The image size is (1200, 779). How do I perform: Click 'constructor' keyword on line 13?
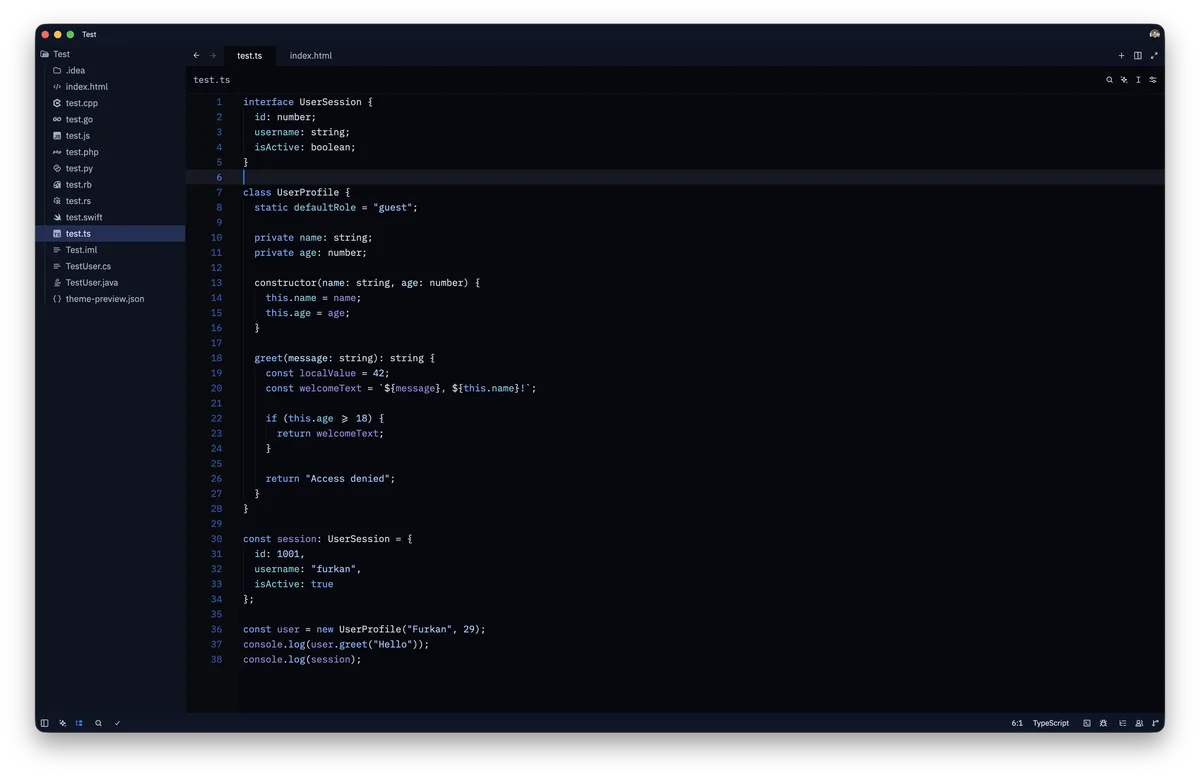tap(285, 283)
